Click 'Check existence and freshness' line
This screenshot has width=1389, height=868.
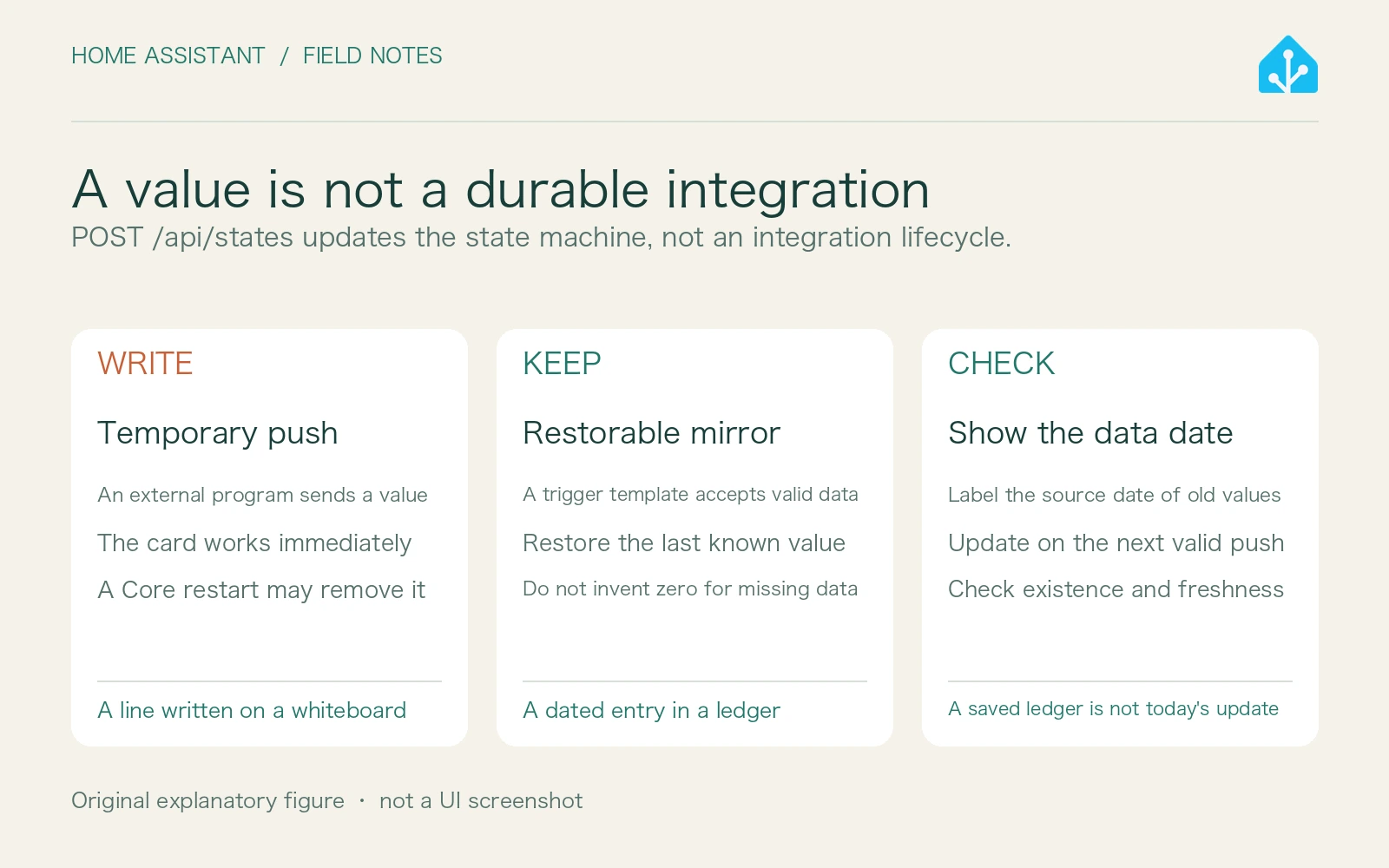(x=1116, y=589)
